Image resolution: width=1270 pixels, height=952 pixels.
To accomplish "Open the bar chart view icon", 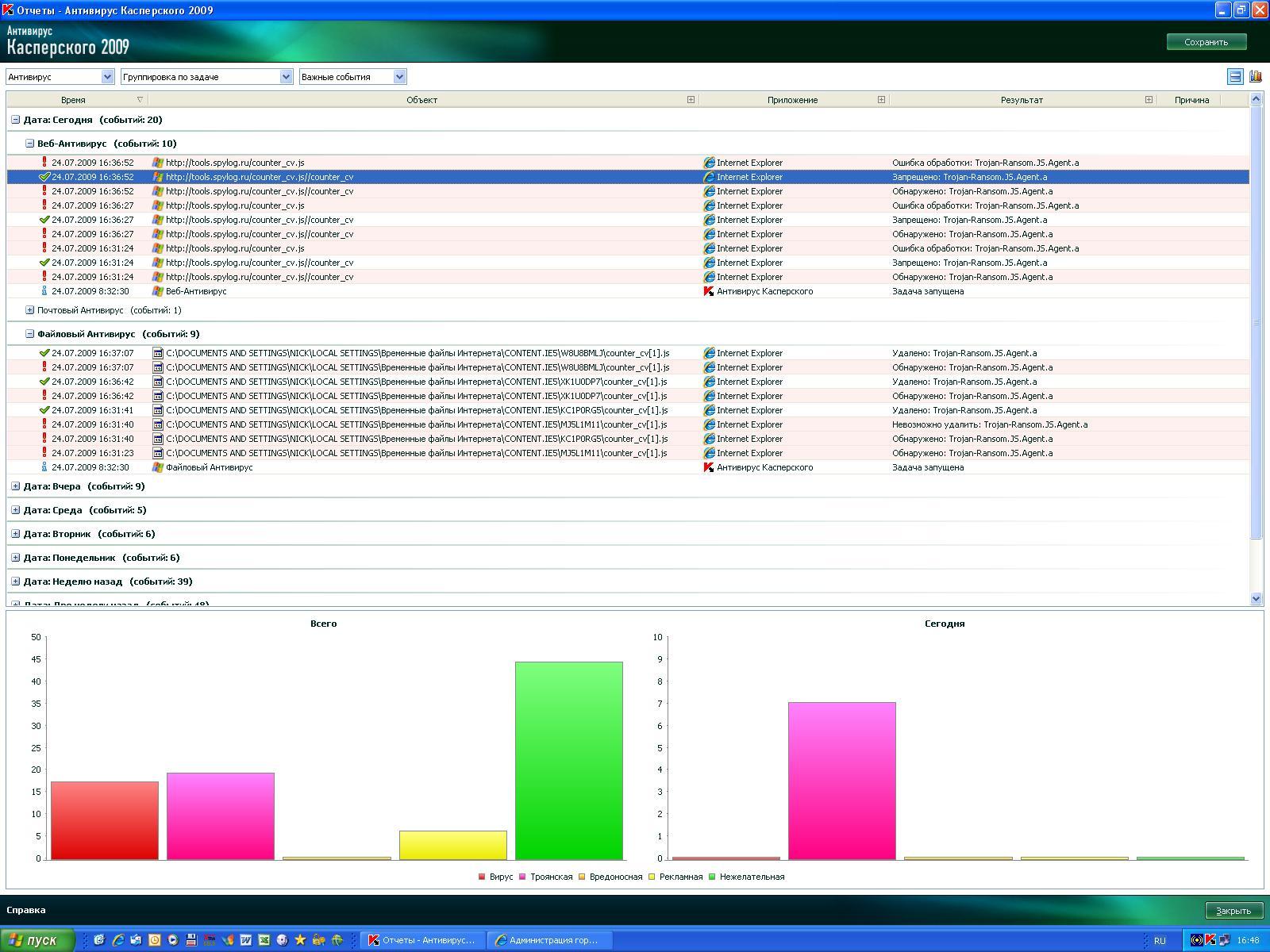I will click(x=1256, y=76).
